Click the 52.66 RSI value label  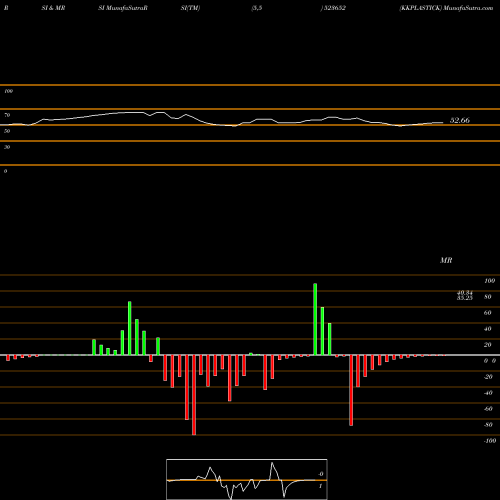click(460, 120)
